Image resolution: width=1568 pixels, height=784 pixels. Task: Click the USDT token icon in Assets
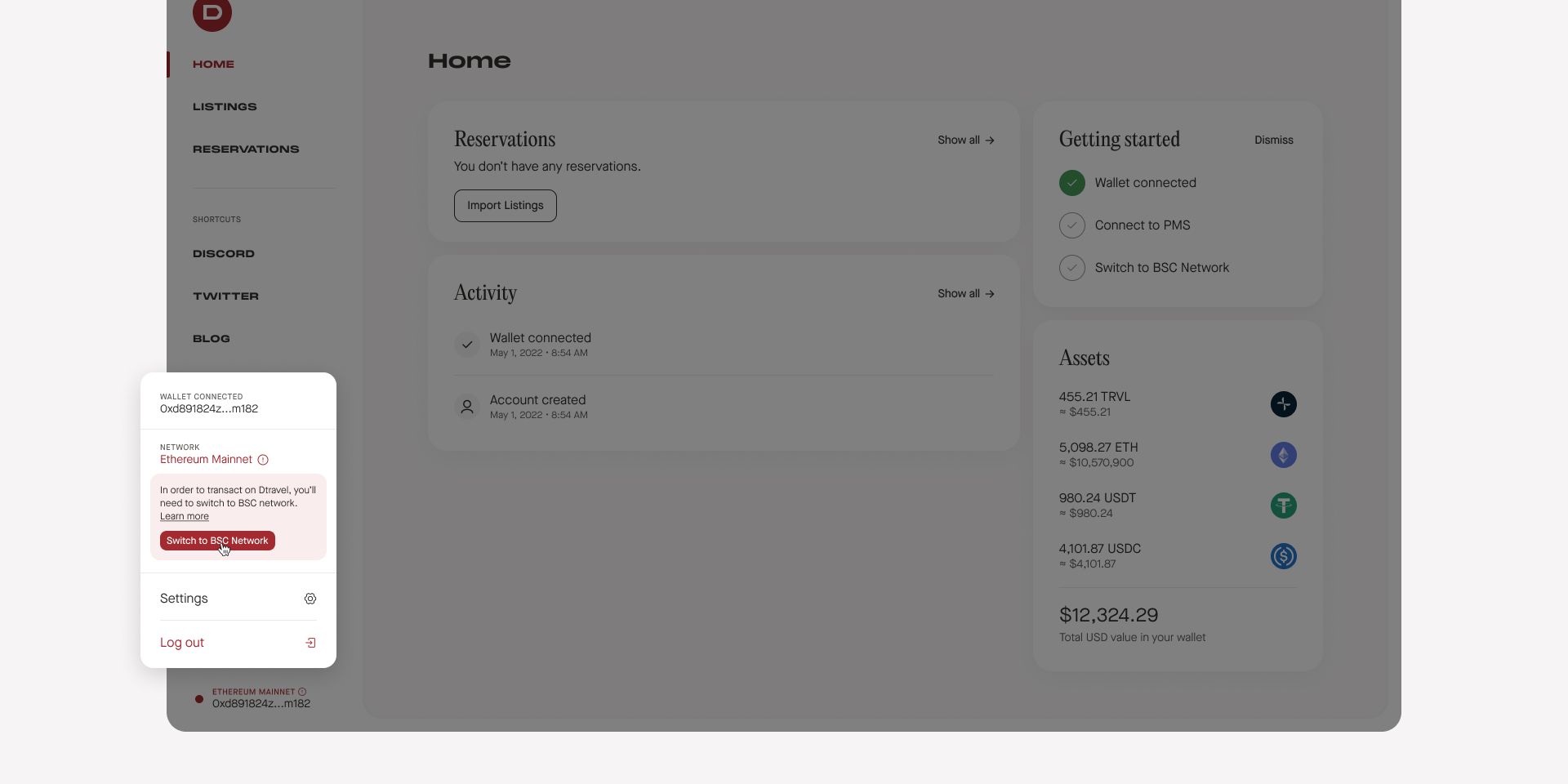point(1283,506)
